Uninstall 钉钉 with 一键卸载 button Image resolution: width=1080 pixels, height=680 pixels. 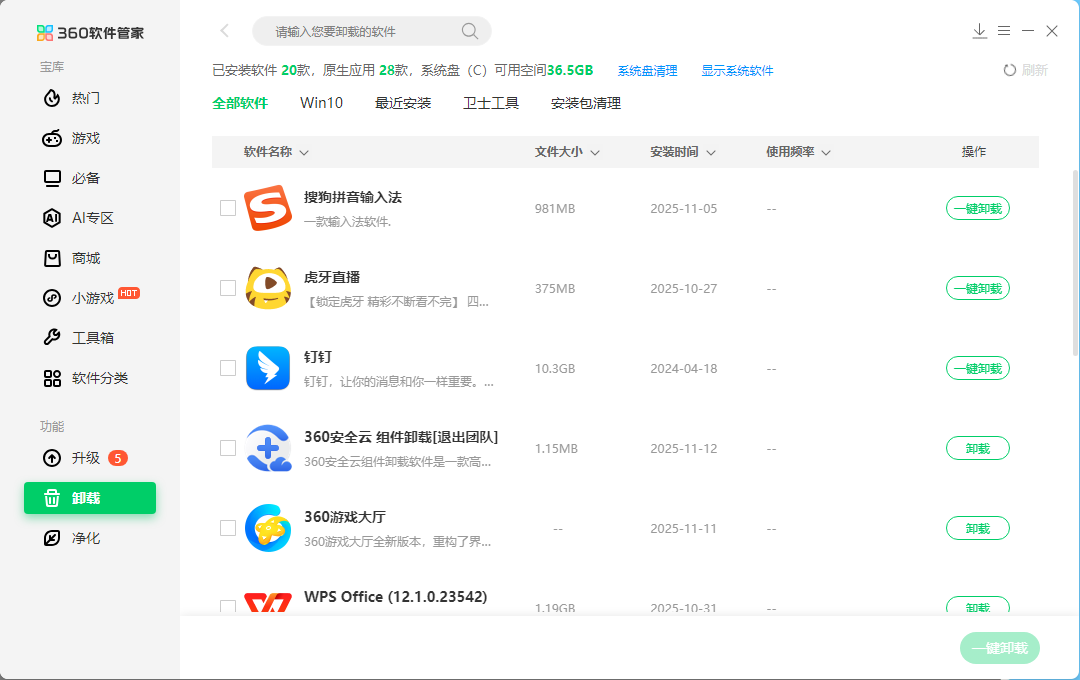tap(977, 368)
